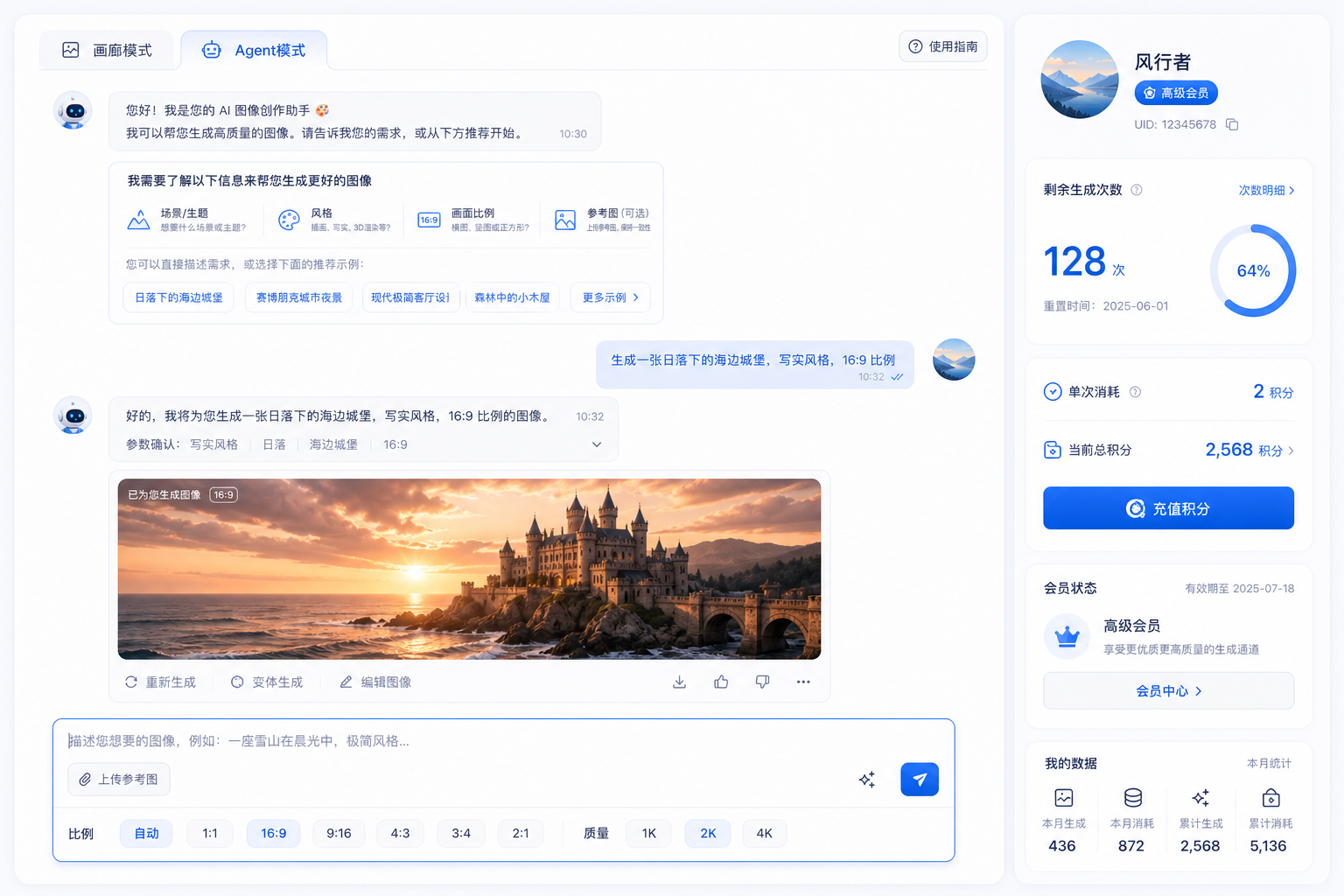Copy the UID with copy icon
This screenshot has width=1344, height=896.
coord(1232,124)
